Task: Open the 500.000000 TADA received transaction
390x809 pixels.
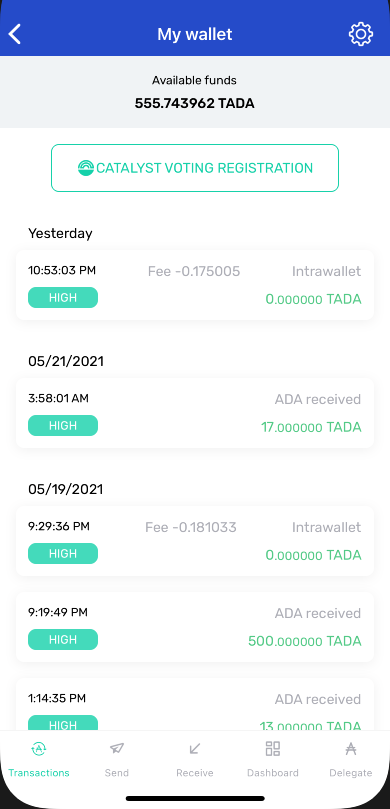Action: 195,627
